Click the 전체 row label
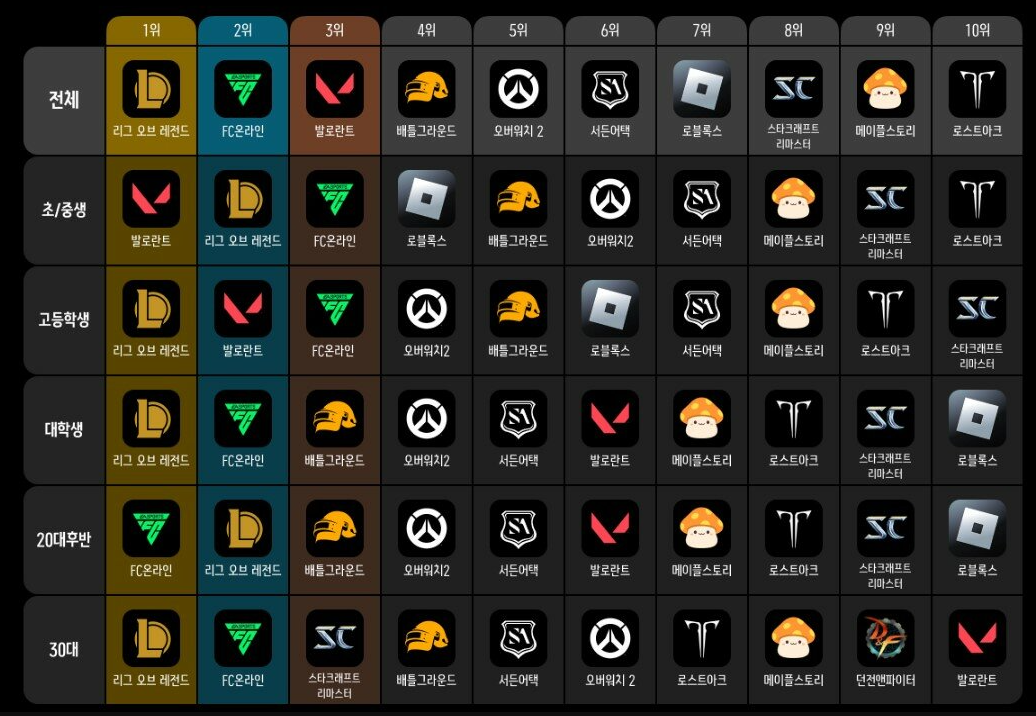The image size is (1036, 716). pos(64,100)
